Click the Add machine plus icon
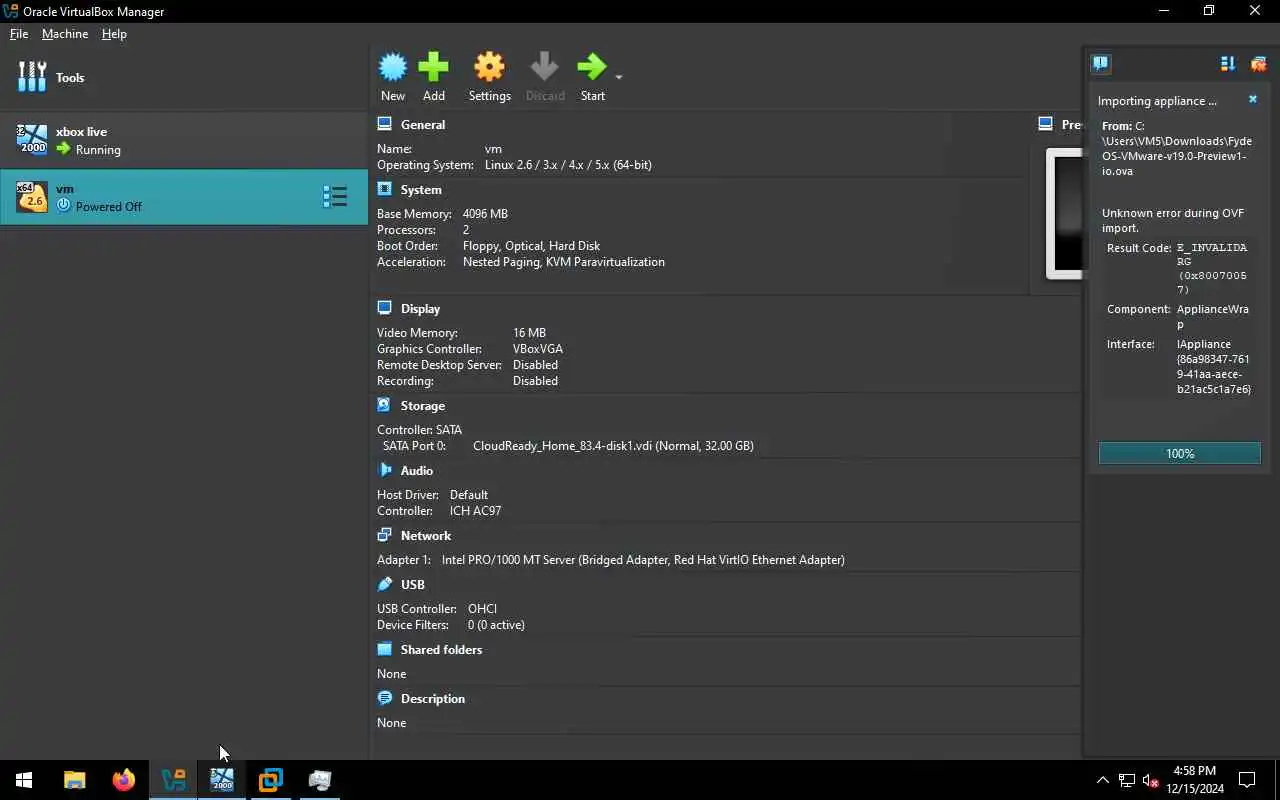 433,67
